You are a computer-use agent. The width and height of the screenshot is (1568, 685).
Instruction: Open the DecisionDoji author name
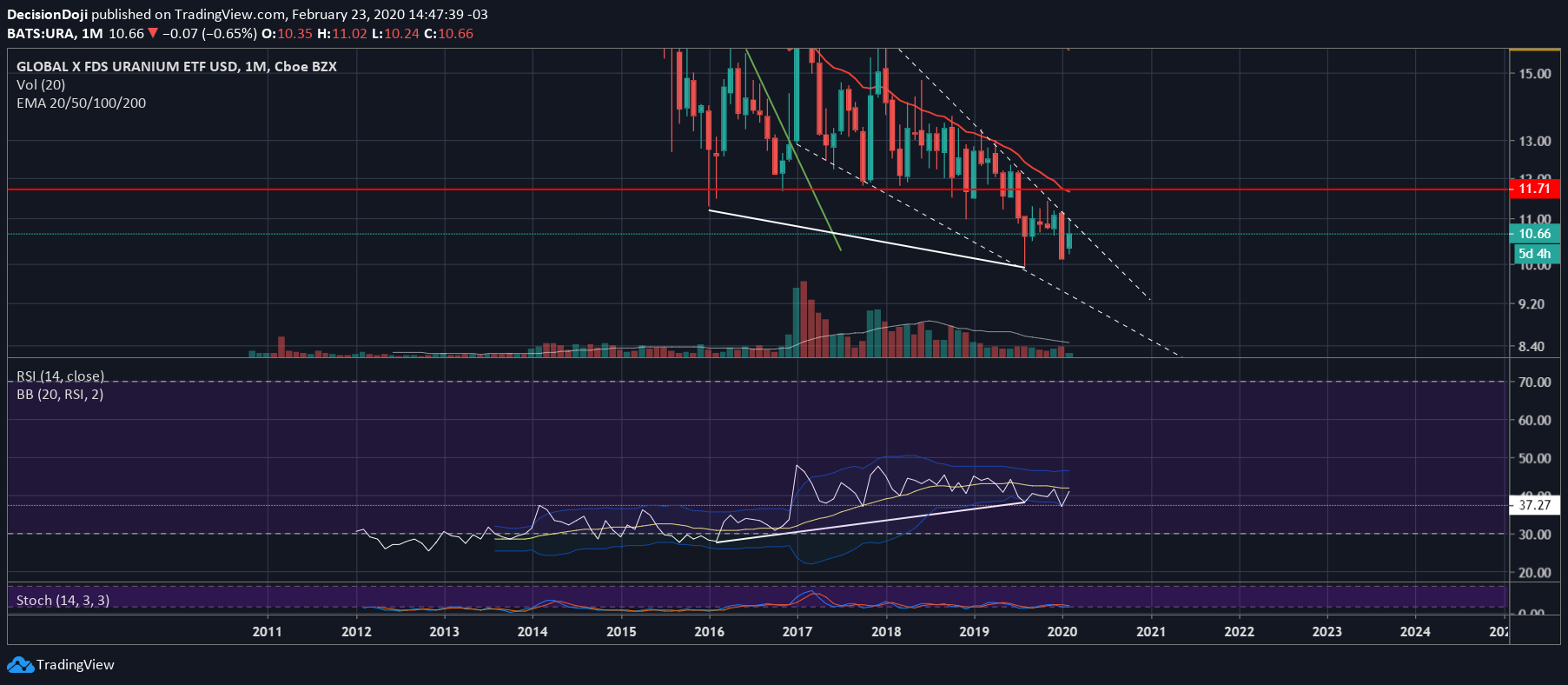(x=47, y=15)
